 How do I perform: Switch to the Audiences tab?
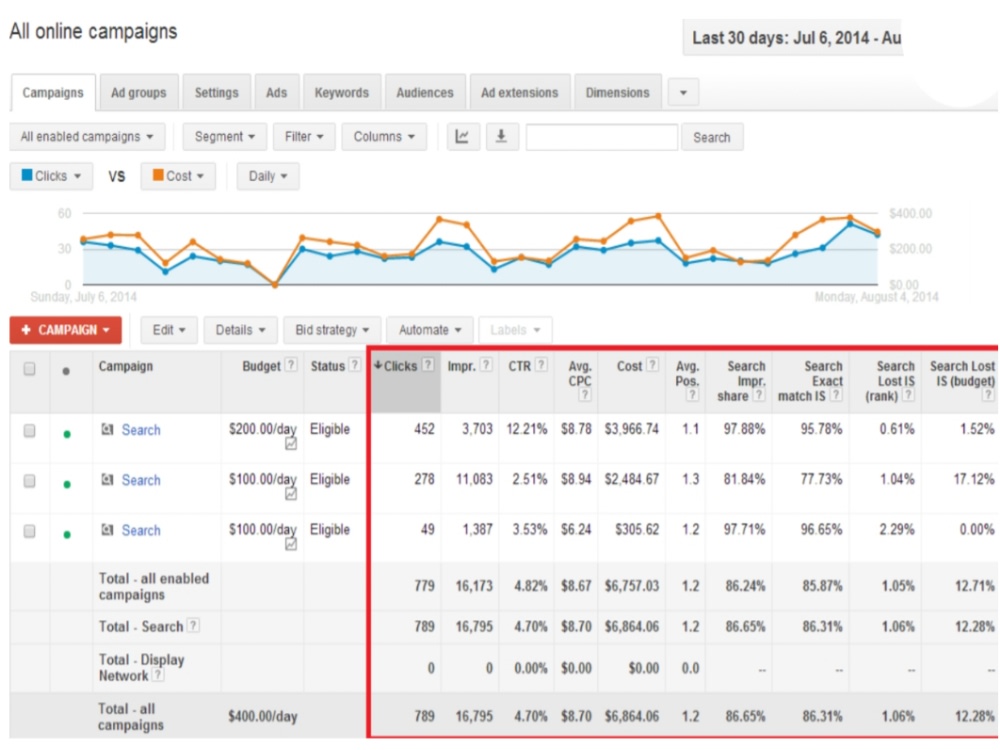(425, 92)
